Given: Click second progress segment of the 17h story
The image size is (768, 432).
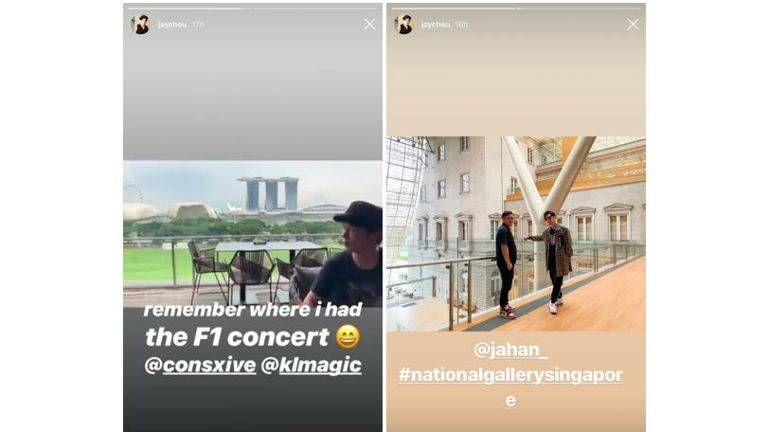Looking at the screenshot, I should click(x=316, y=8).
